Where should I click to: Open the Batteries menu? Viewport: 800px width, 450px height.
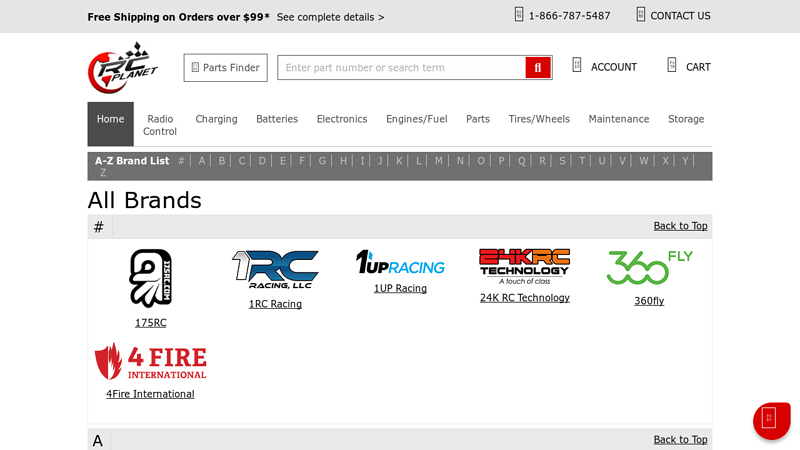277,119
